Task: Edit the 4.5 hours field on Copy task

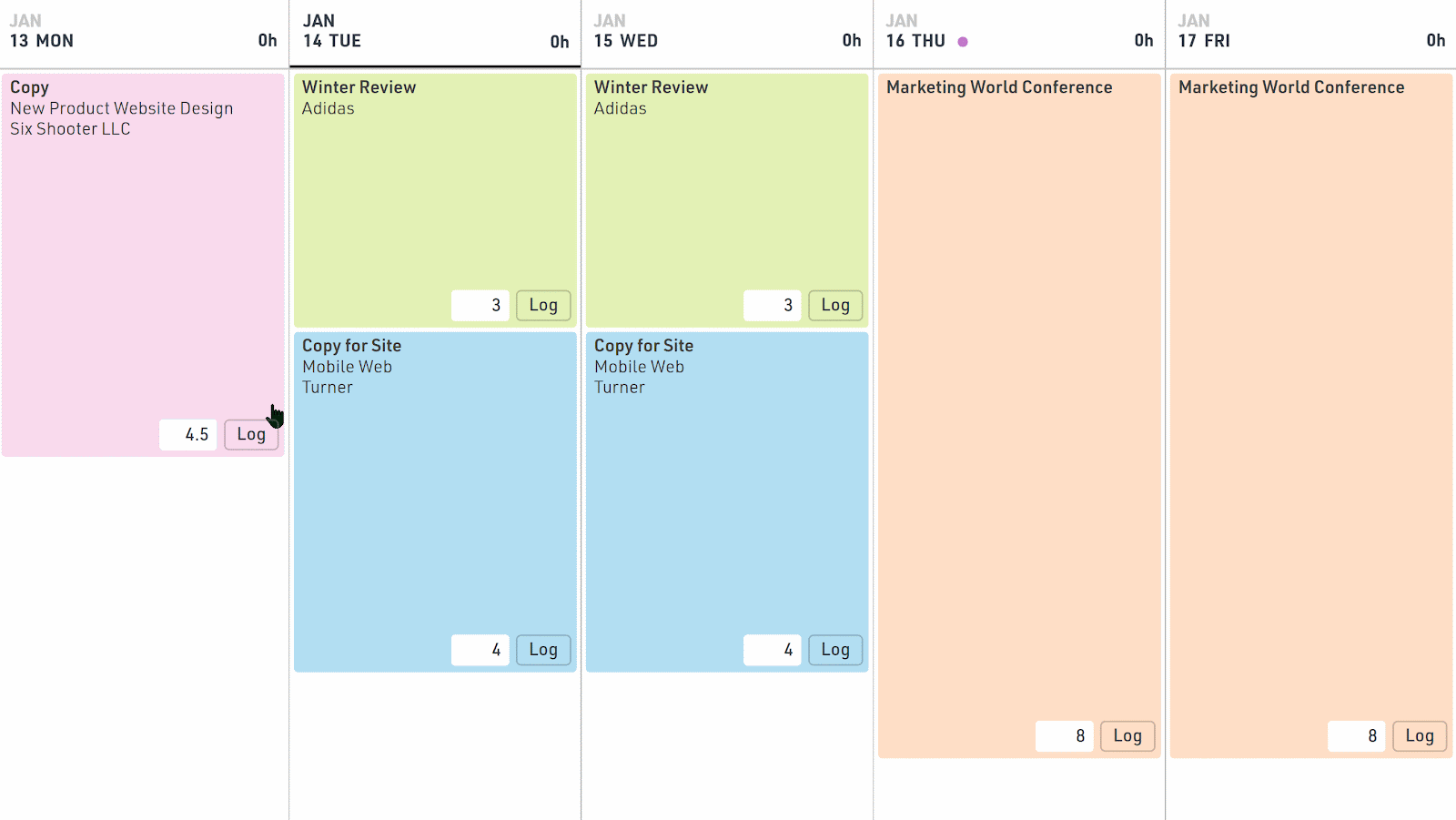Action: [x=187, y=434]
